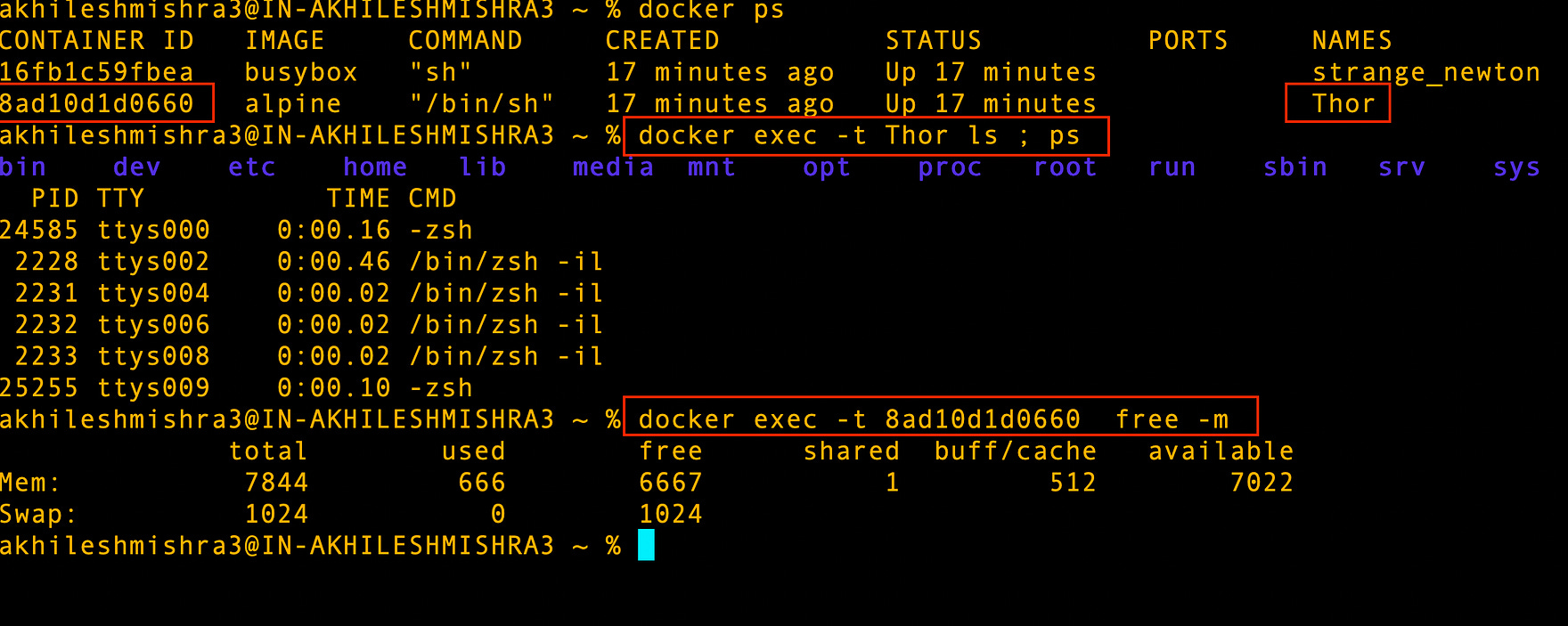This screenshot has width=1568, height=626.
Task: Click the cyan cursor at the prompt
Action: [647, 545]
